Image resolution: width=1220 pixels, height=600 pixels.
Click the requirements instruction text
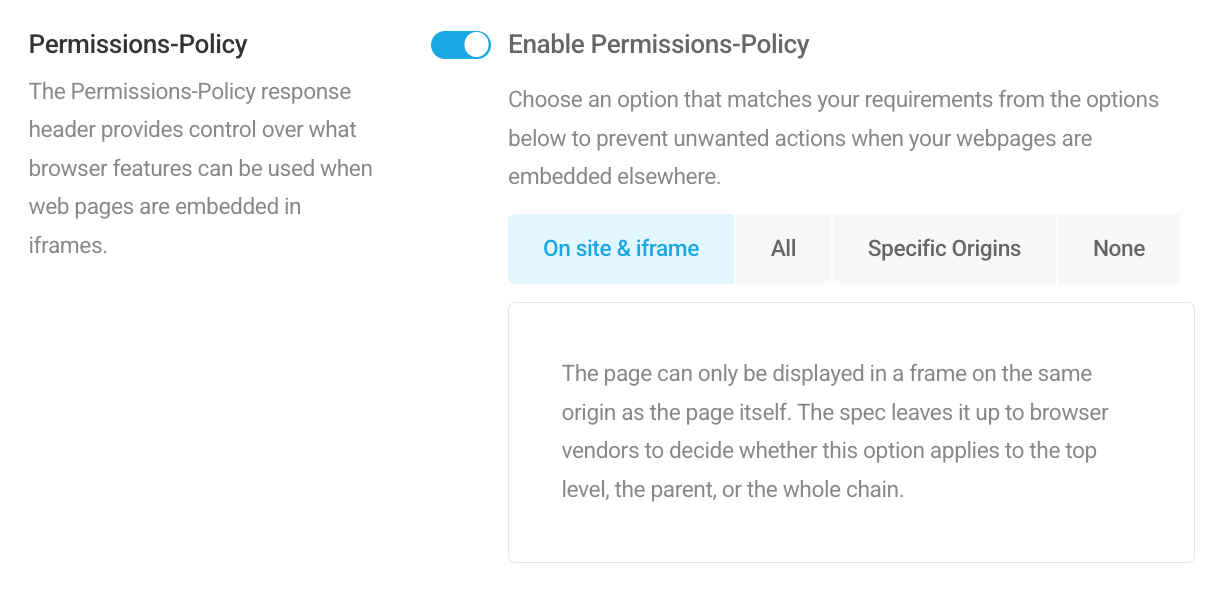point(833,138)
